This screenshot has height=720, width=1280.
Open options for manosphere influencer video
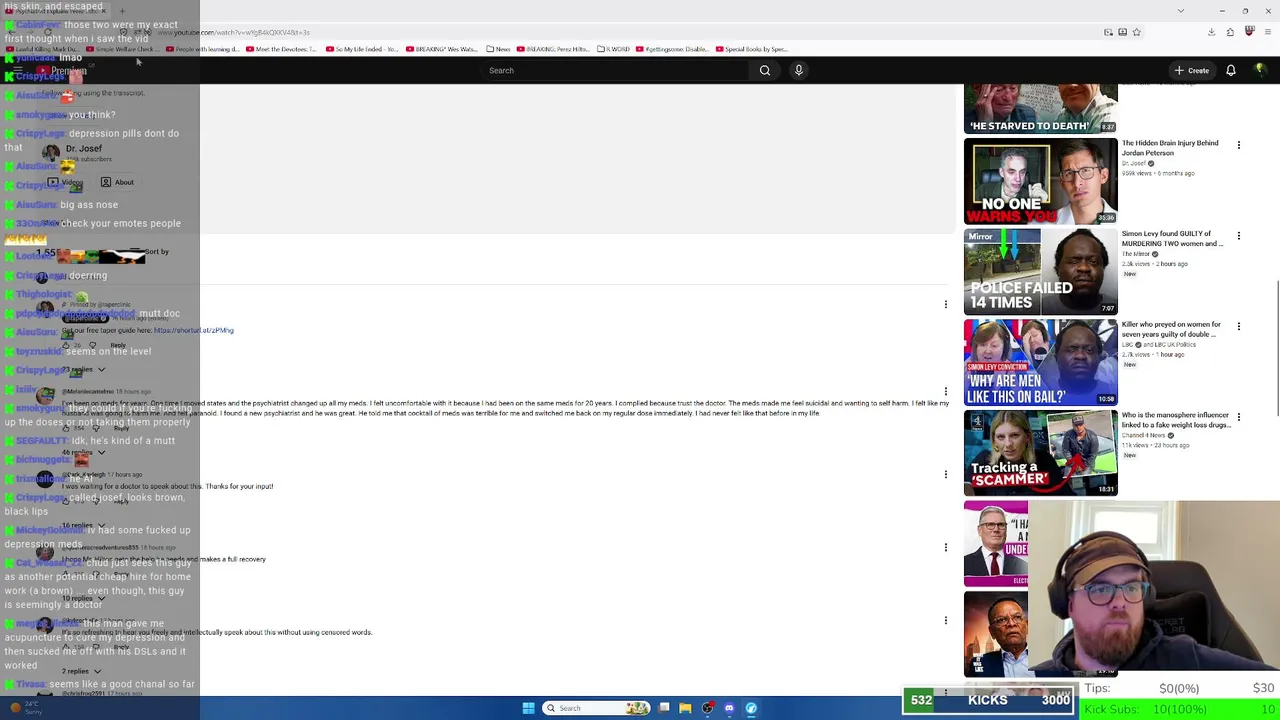[1239, 417]
